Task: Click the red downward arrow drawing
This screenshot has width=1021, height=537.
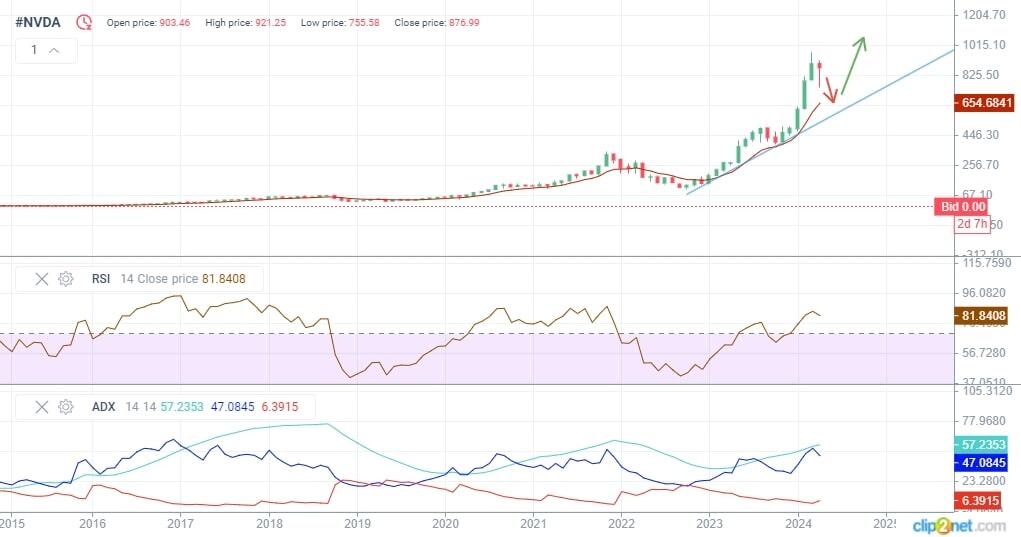Action: pyautogui.click(x=828, y=89)
